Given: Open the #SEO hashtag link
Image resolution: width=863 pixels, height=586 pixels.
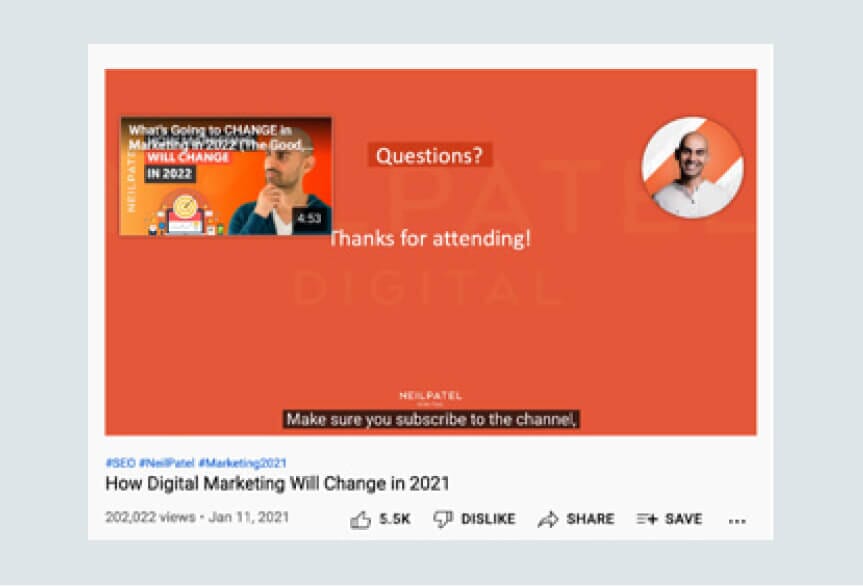Looking at the screenshot, I should pos(120,463).
